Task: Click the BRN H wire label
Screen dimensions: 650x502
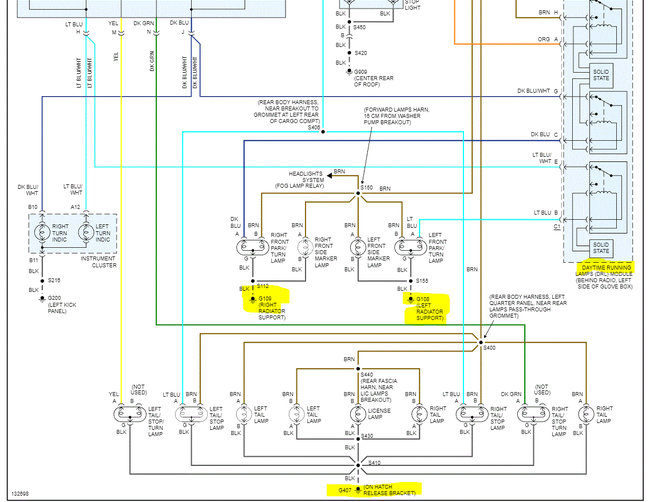Action: pyautogui.click(x=548, y=12)
